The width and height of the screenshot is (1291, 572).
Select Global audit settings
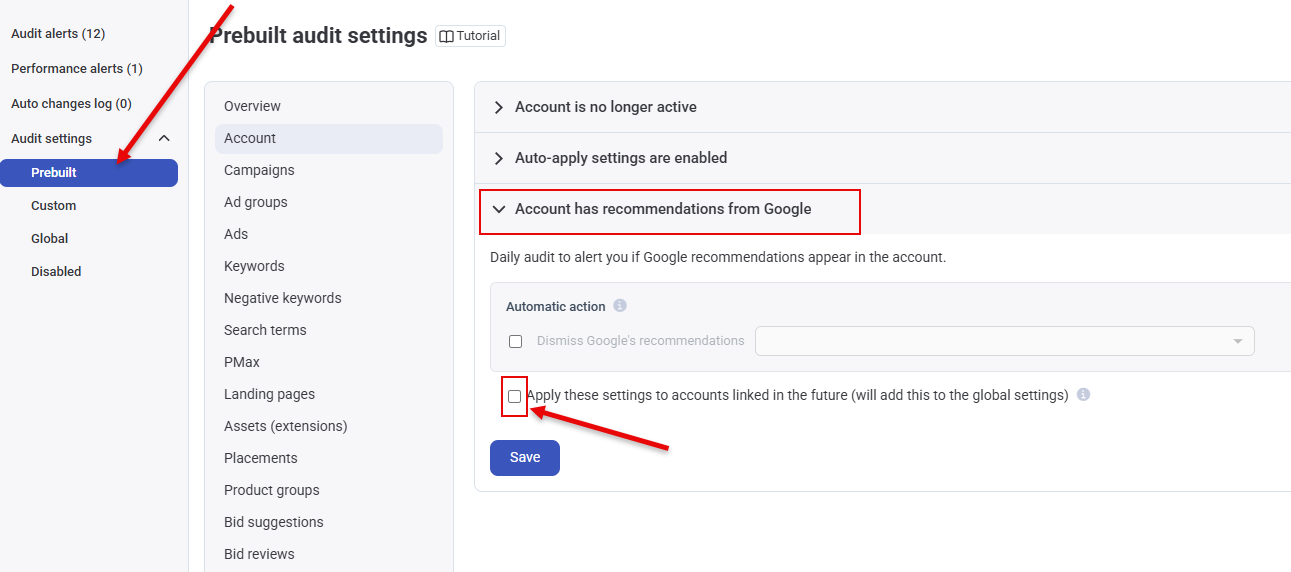pyautogui.click(x=50, y=239)
